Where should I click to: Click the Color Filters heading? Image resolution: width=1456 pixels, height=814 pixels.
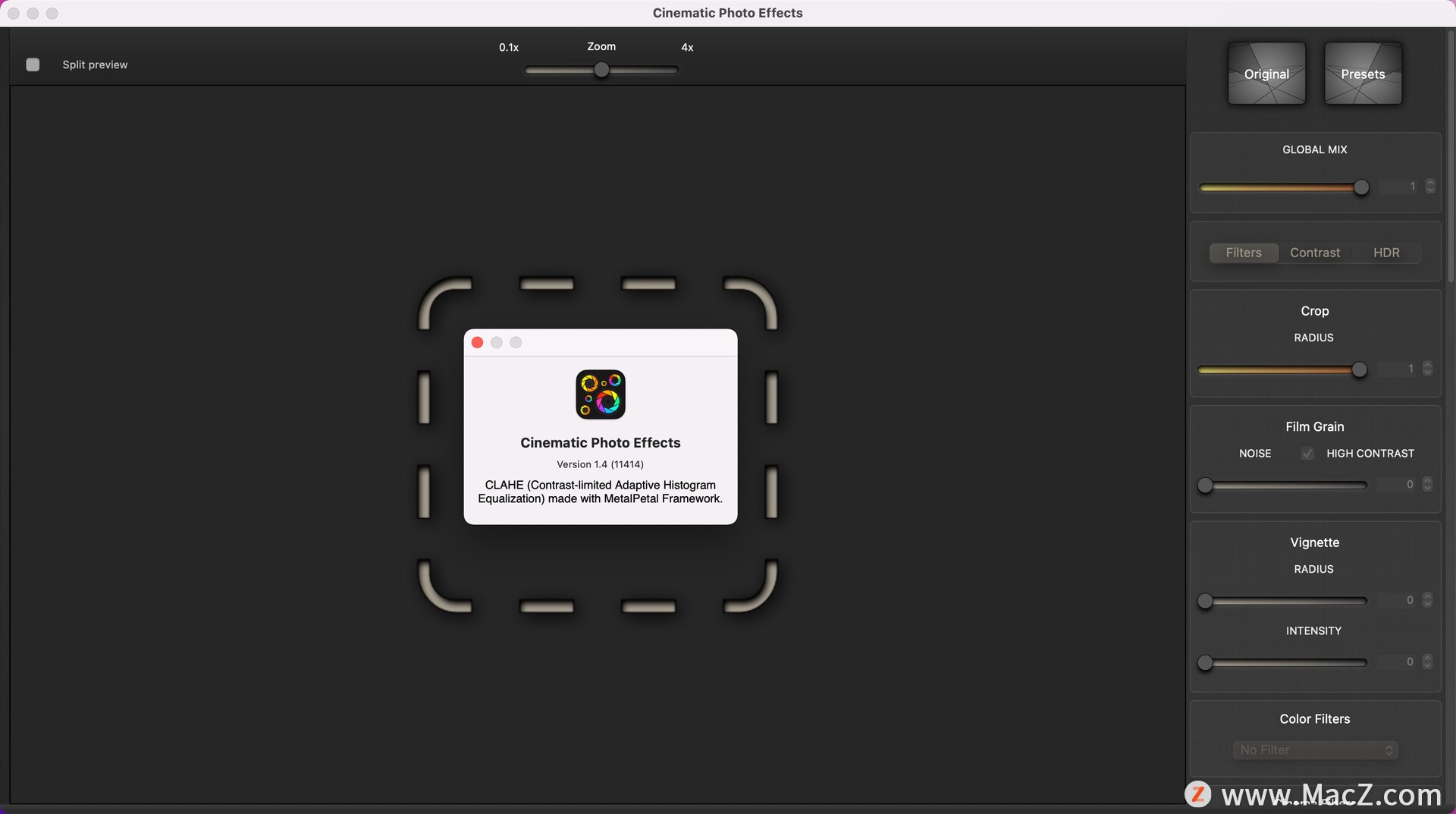click(1315, 718)
